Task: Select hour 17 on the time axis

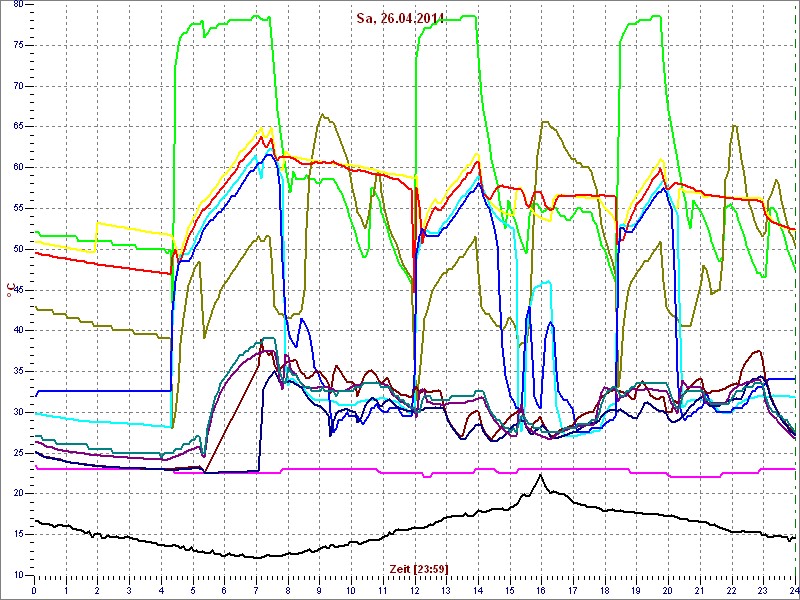Action: click(x=572, y=590)
